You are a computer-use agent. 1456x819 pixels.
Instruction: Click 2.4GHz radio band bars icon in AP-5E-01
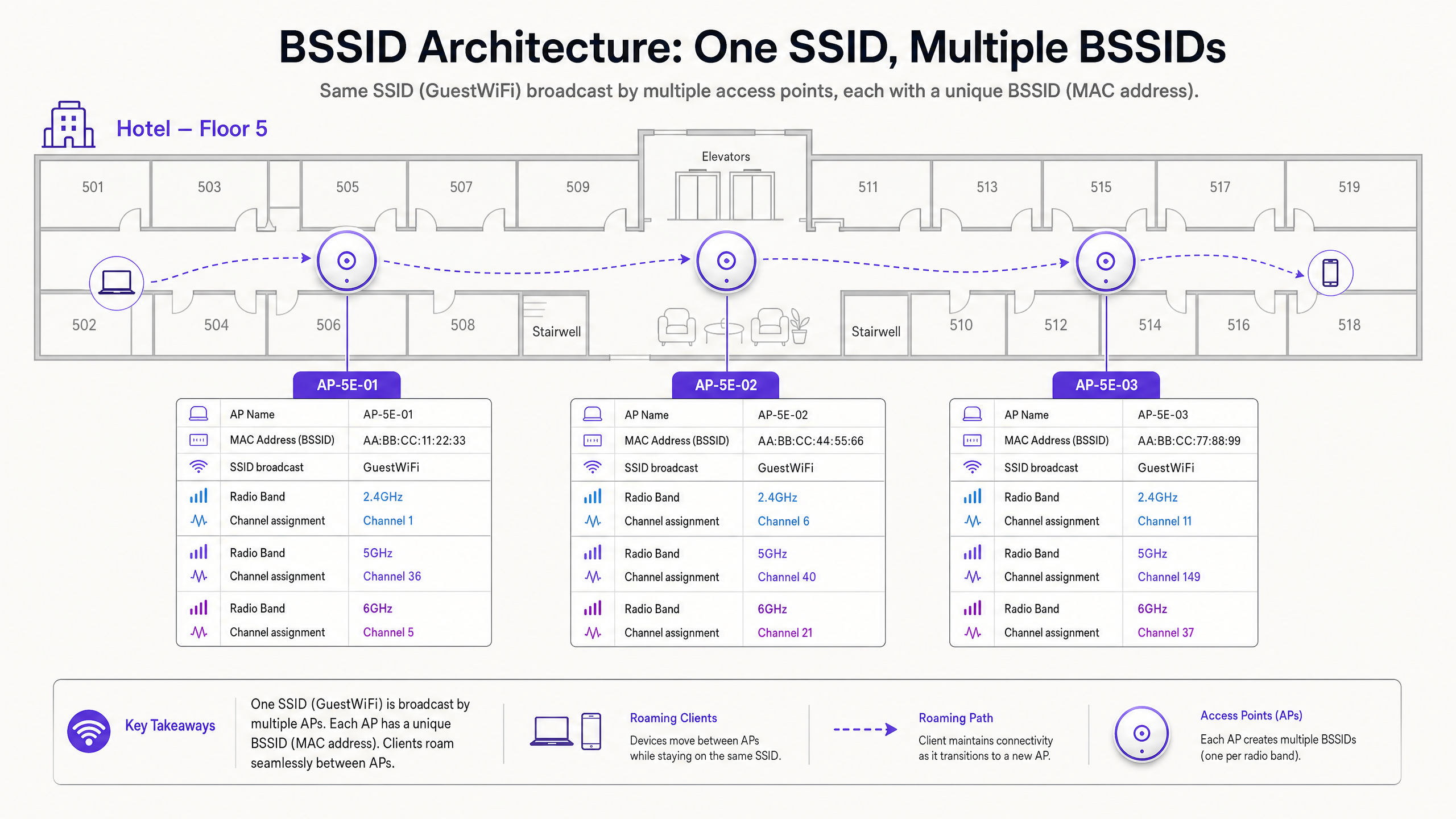[198, 496]
